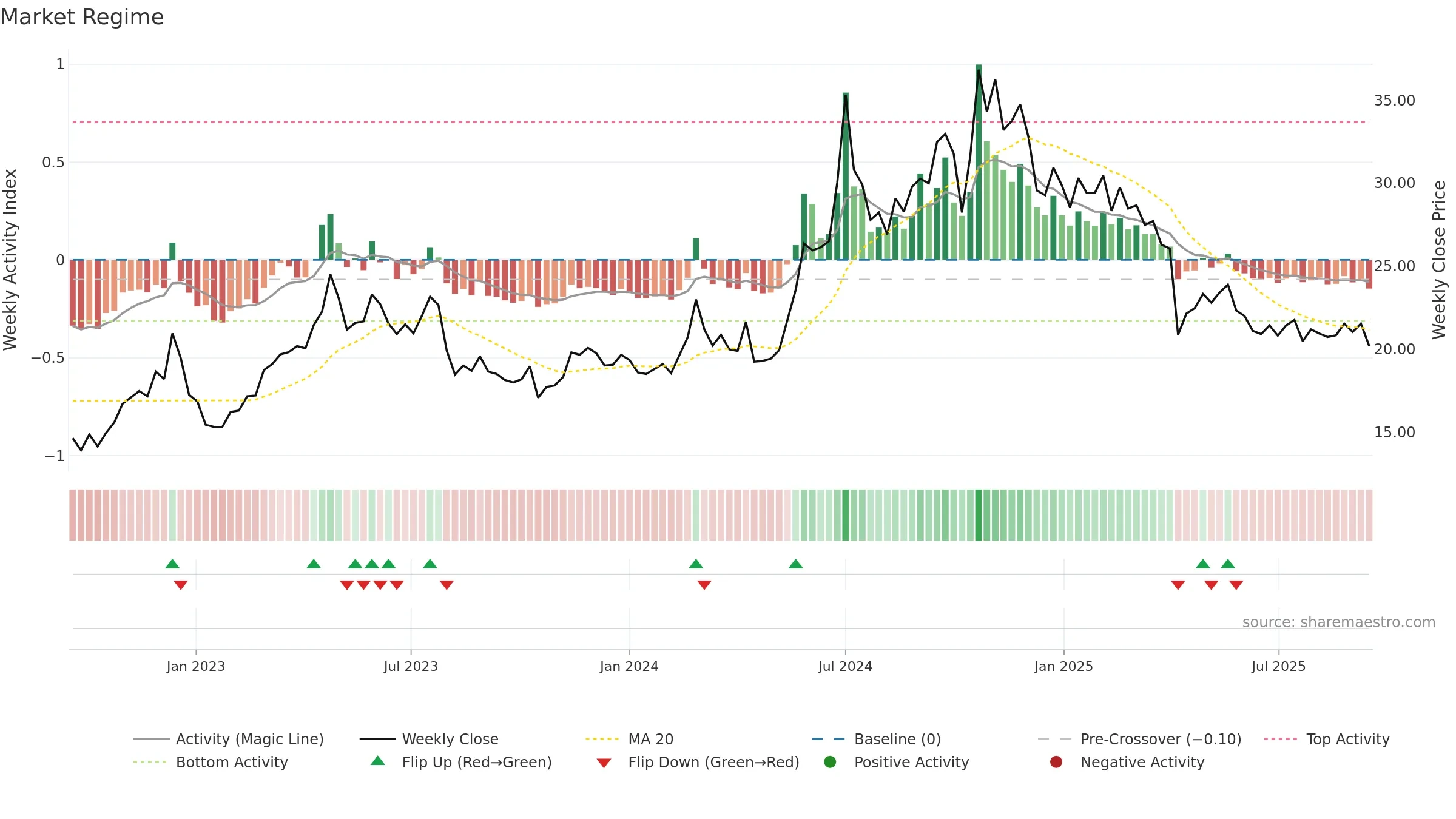Hide the Weekly Close series in legend
Screen dimensions: 1456x819
tap(429, 739)
